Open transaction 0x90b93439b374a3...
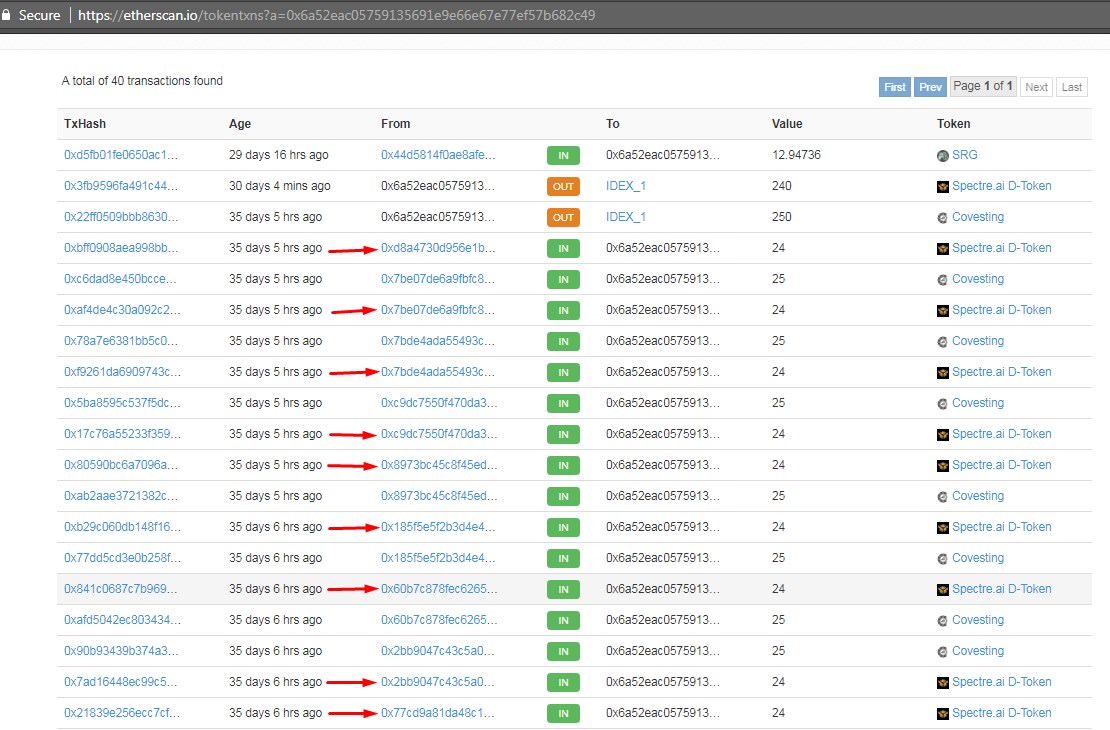The width and height of the screenshot is (1110, 730). pos(121,651)
